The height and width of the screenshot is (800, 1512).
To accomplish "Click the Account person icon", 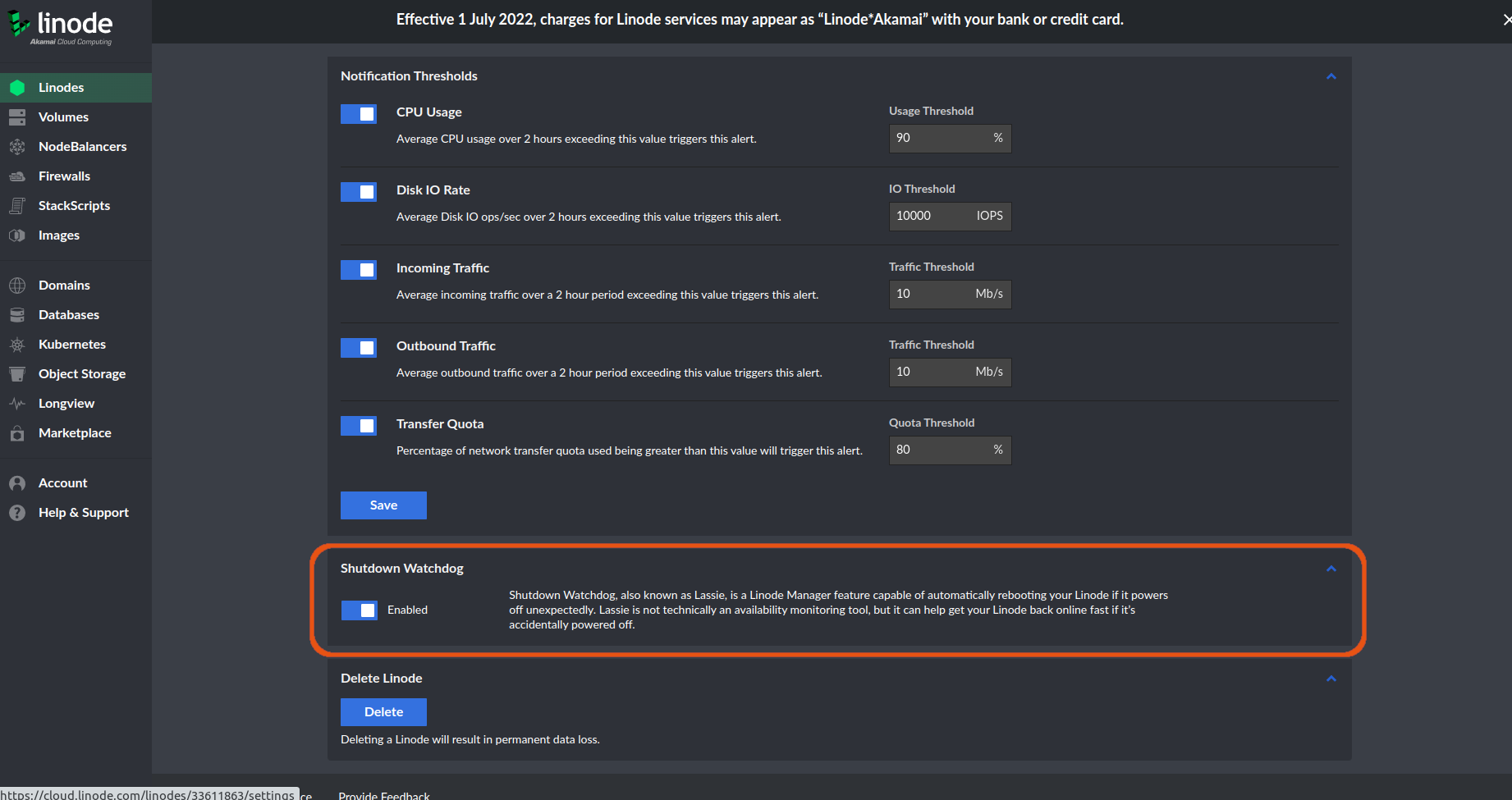I will coord(17,483).
